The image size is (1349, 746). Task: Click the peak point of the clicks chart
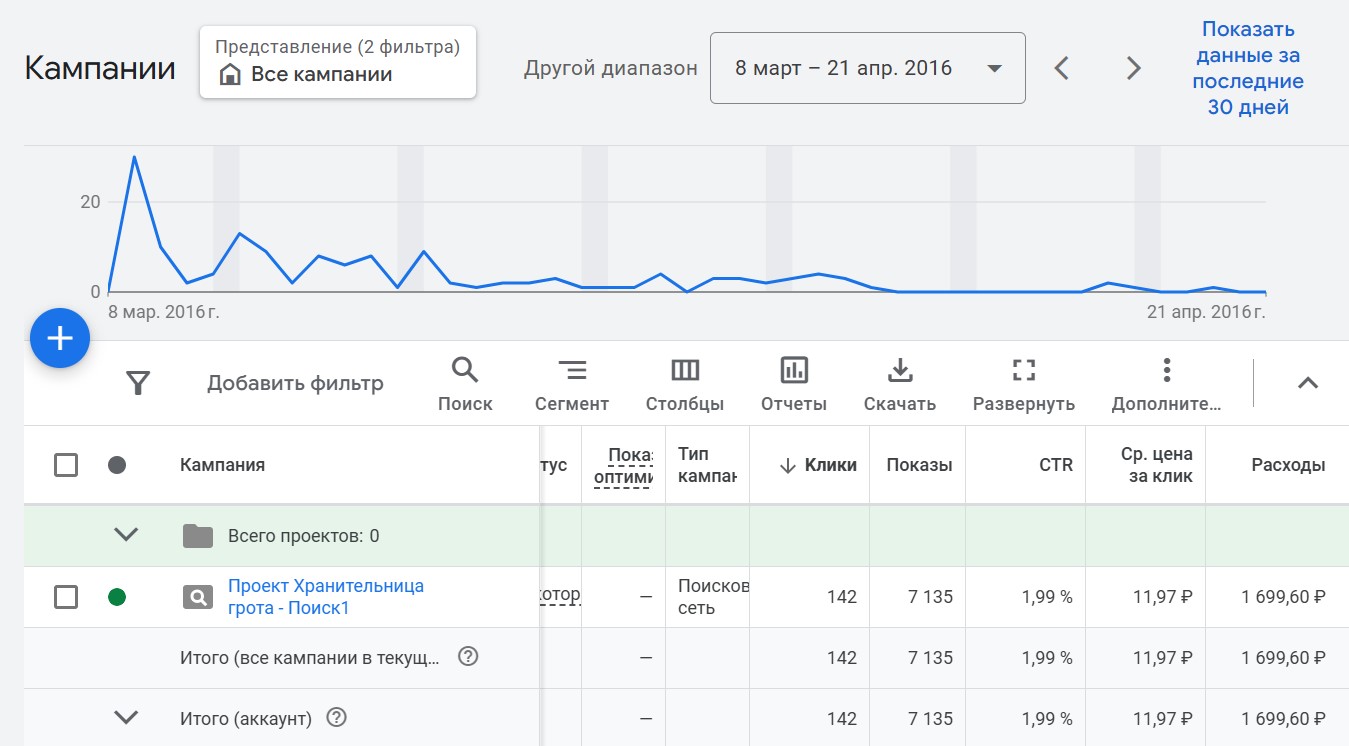pos(134,156)
